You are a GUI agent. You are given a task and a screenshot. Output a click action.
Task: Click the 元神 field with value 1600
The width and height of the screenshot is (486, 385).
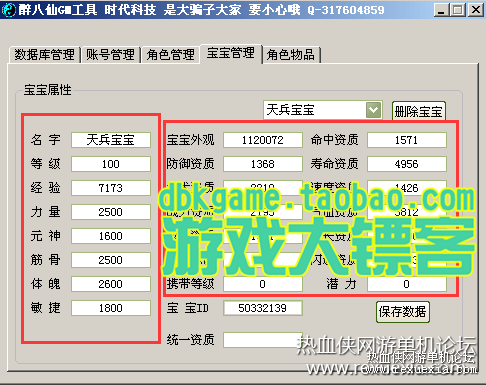[x=111, y=236]
